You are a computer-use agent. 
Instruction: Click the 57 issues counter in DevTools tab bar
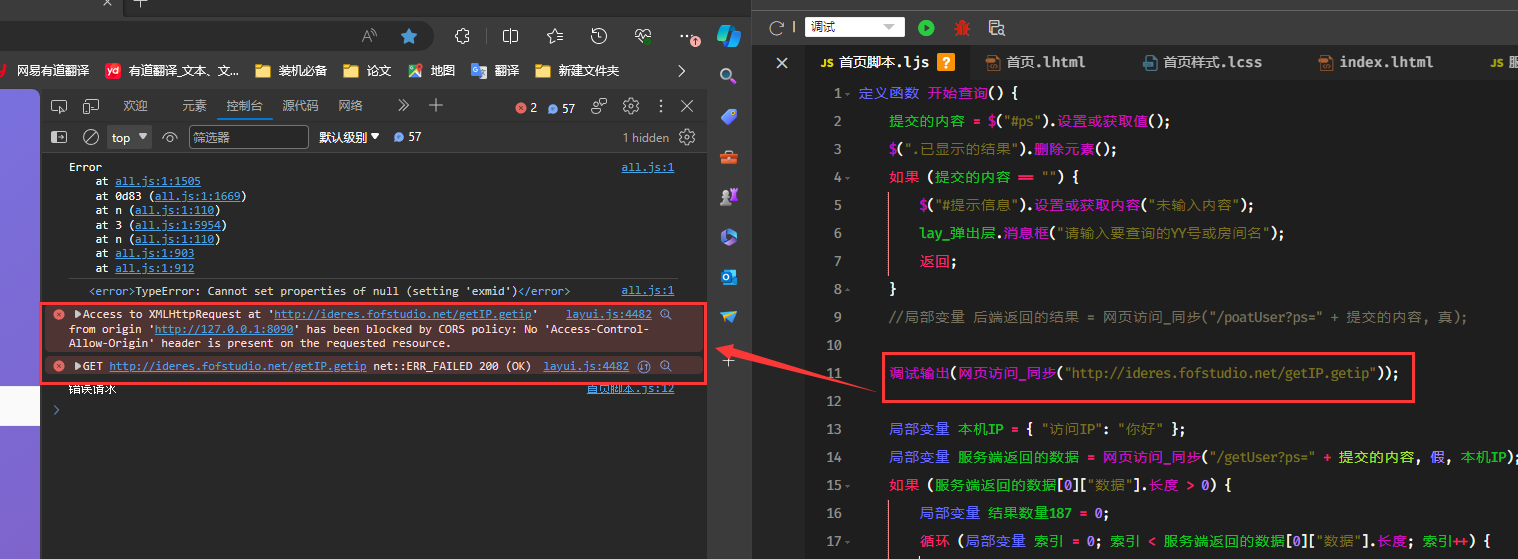click(x=561, y=108)
